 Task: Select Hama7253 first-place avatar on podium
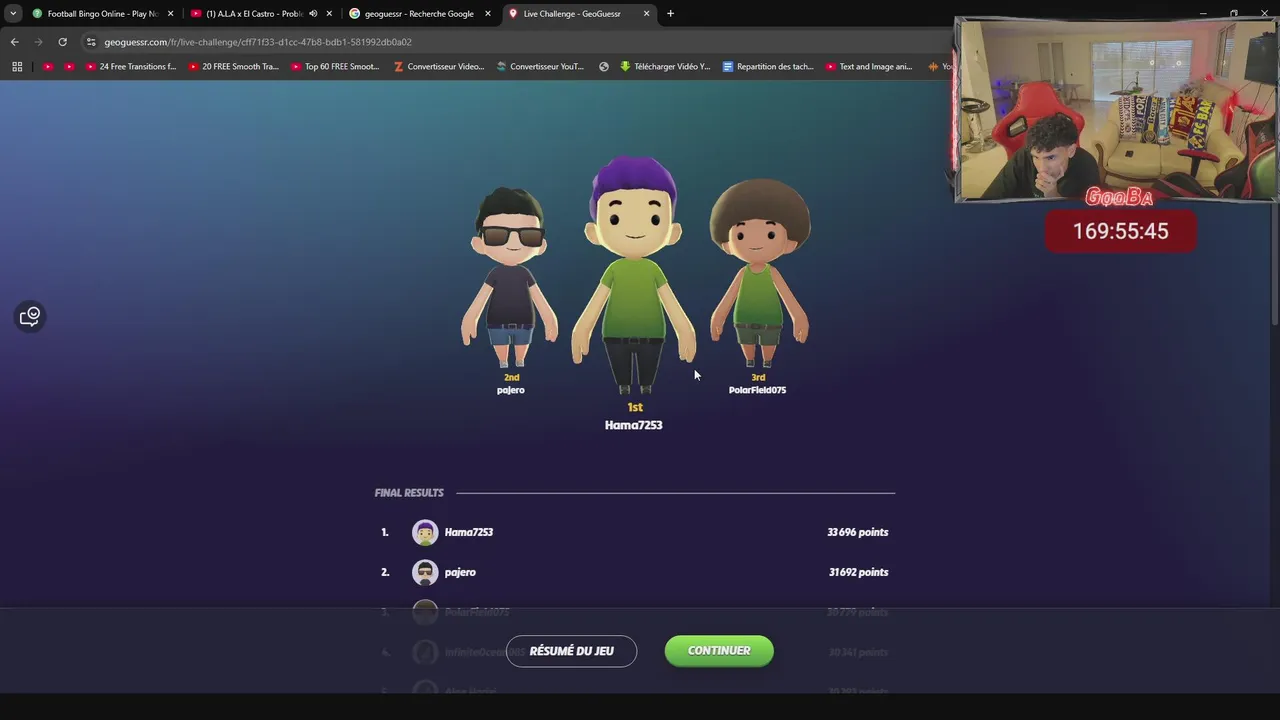pos(634,275)
